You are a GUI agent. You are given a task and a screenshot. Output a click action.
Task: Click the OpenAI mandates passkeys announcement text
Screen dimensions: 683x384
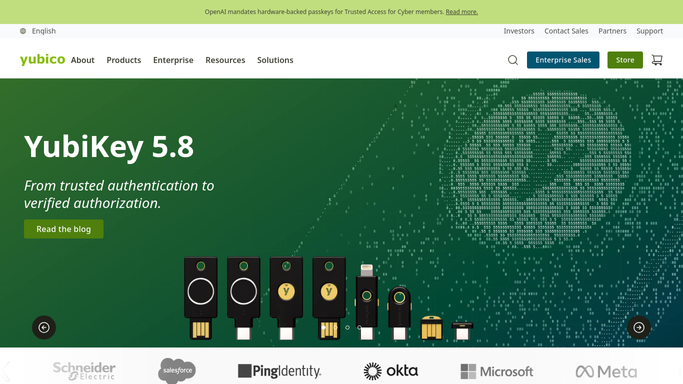pos(324,12)
